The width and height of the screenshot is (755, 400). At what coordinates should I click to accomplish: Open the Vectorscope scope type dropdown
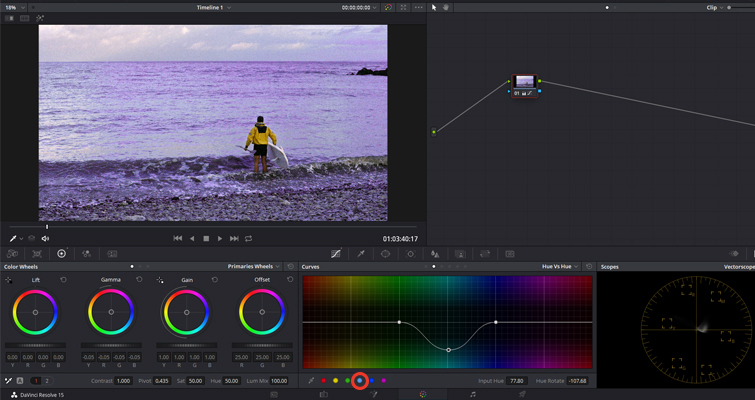(x=739, y=266)
